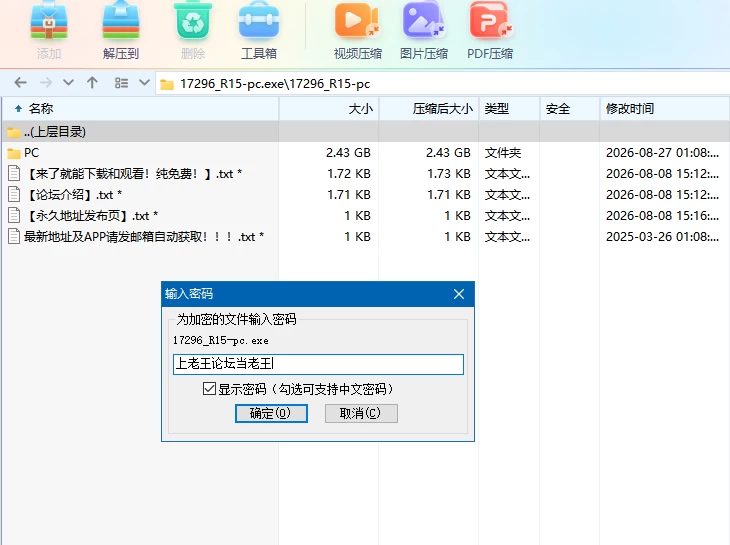
Task: Click the 2025-03-26 modified date cell
Action: [662, 236]
